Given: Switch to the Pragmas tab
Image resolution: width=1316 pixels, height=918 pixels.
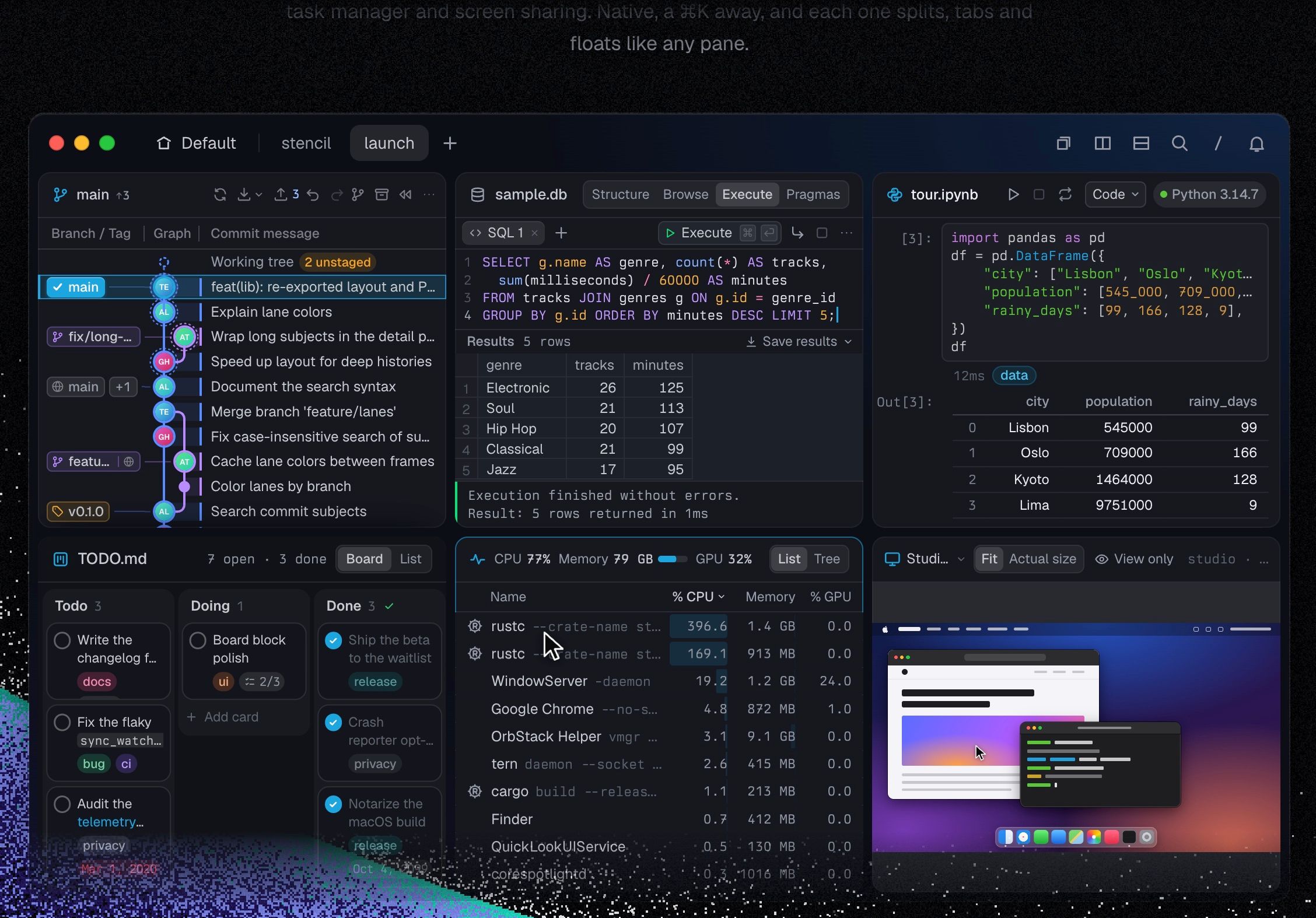Looking at the screenshot, I should click(x=813, y=195).
